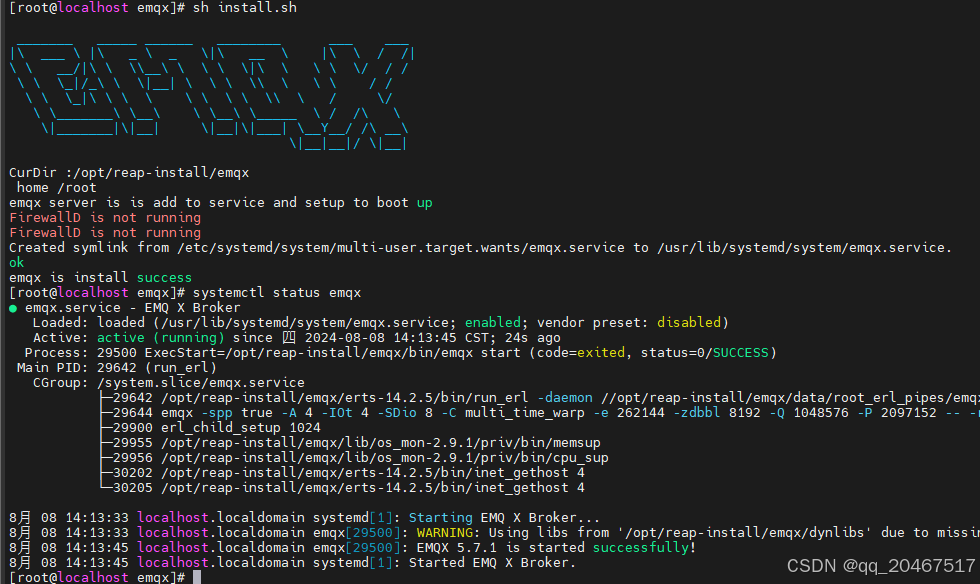Click the second red 'FirewallD is not running' line
This screenshot has width=980, height=584.
(105, 233)
